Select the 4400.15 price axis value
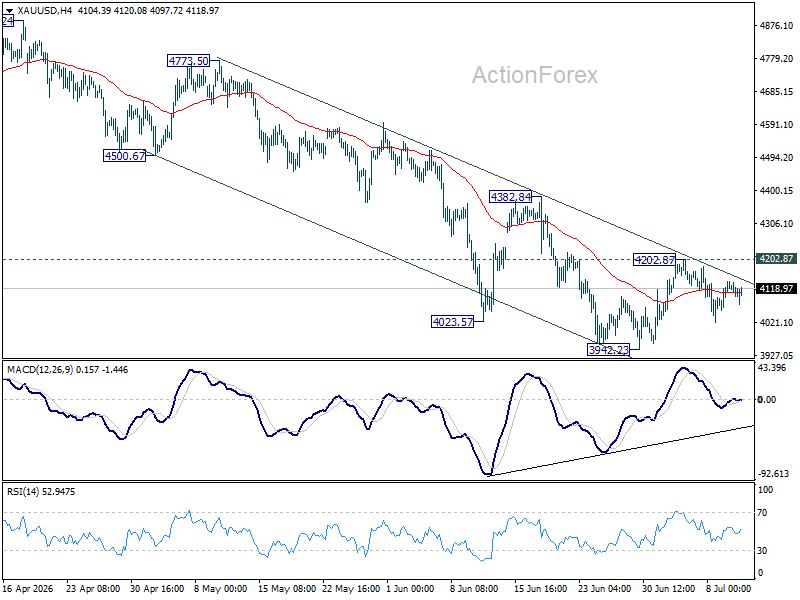The image size is (800, 600). tap(777, 191)
